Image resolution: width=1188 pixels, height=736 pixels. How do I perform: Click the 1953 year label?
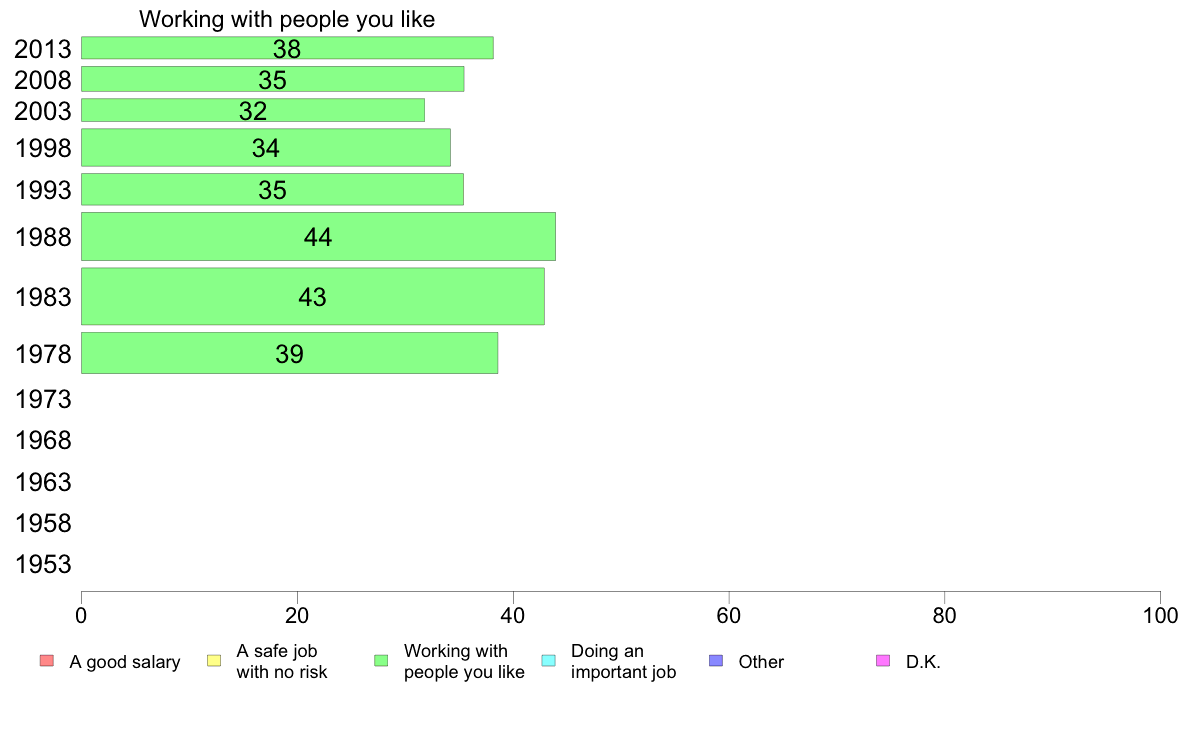(x=43, y=565)
